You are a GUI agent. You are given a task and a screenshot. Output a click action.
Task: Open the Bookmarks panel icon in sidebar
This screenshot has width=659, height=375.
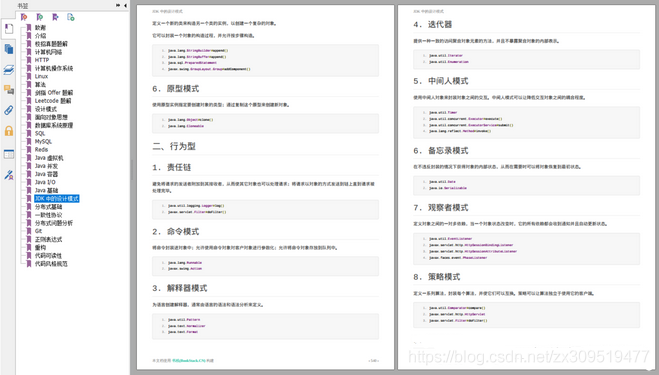click(x=8, y=29)
